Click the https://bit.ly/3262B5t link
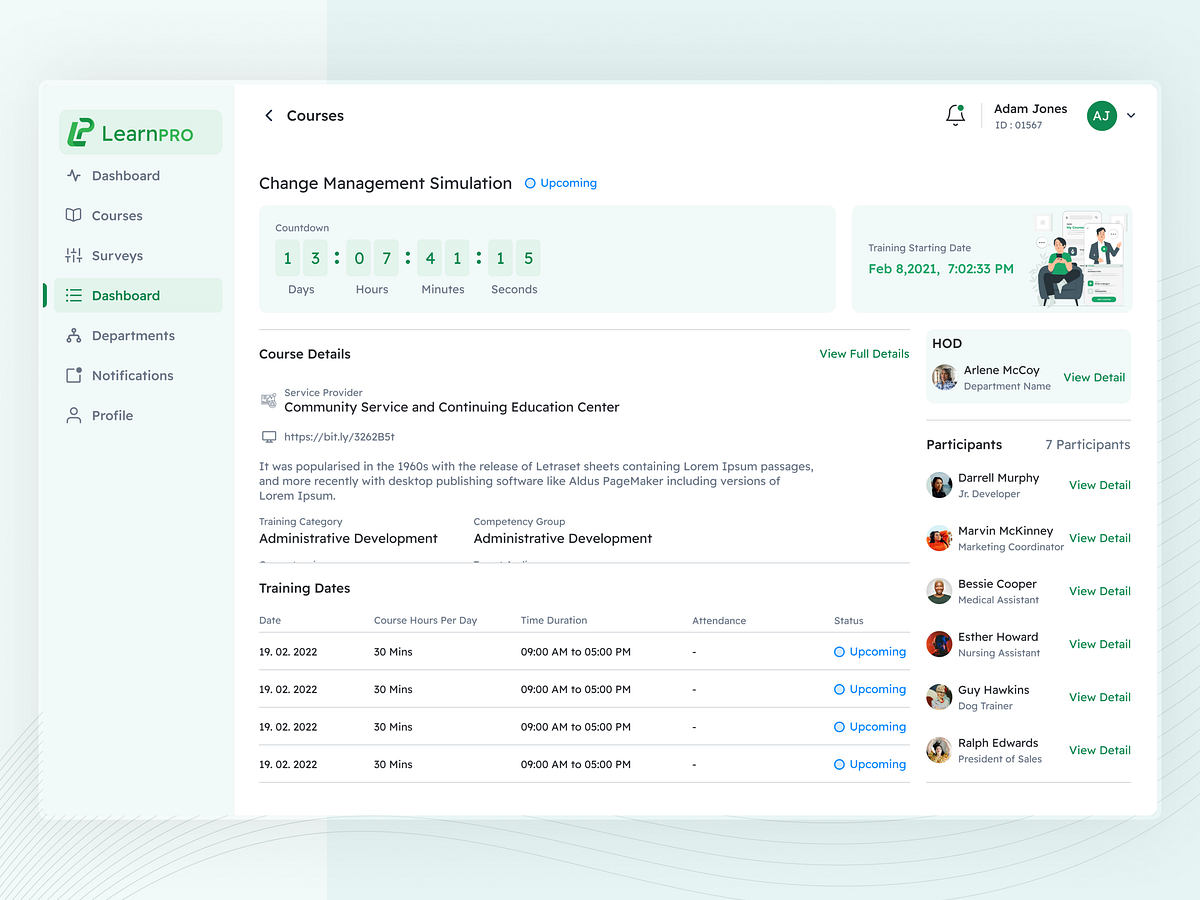This screenshot has height=900, width=1200. coord(338,436)
